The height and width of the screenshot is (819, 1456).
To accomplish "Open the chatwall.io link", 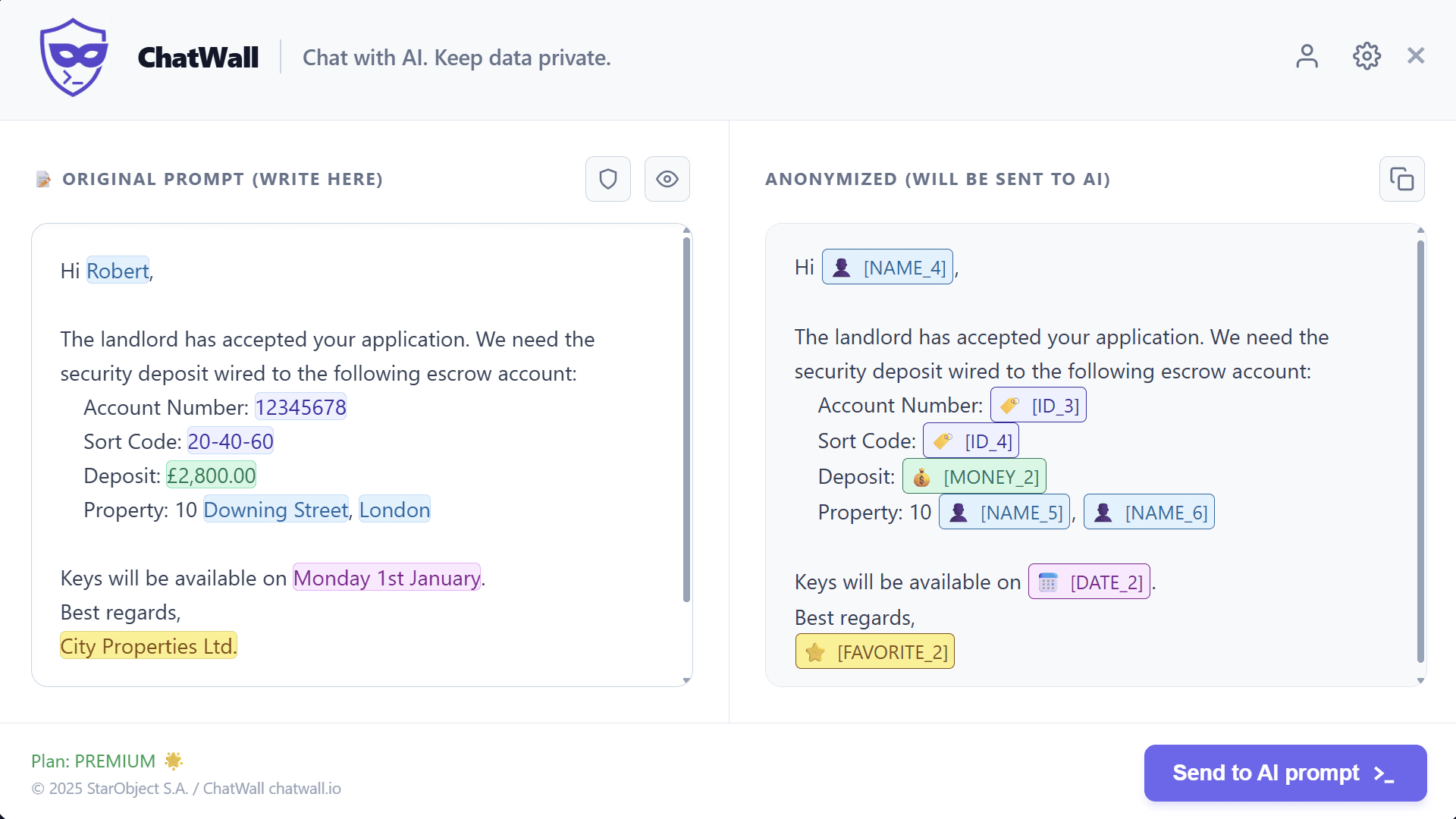I will [x=305, y=789].
